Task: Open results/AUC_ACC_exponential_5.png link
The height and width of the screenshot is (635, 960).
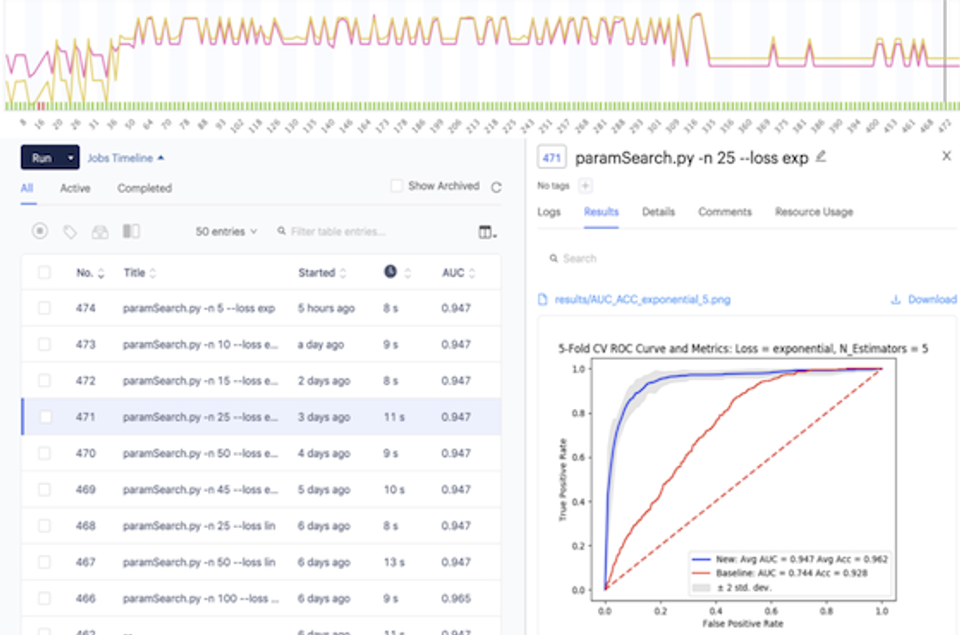Action: pyautogui.click(x=642, y=299)
